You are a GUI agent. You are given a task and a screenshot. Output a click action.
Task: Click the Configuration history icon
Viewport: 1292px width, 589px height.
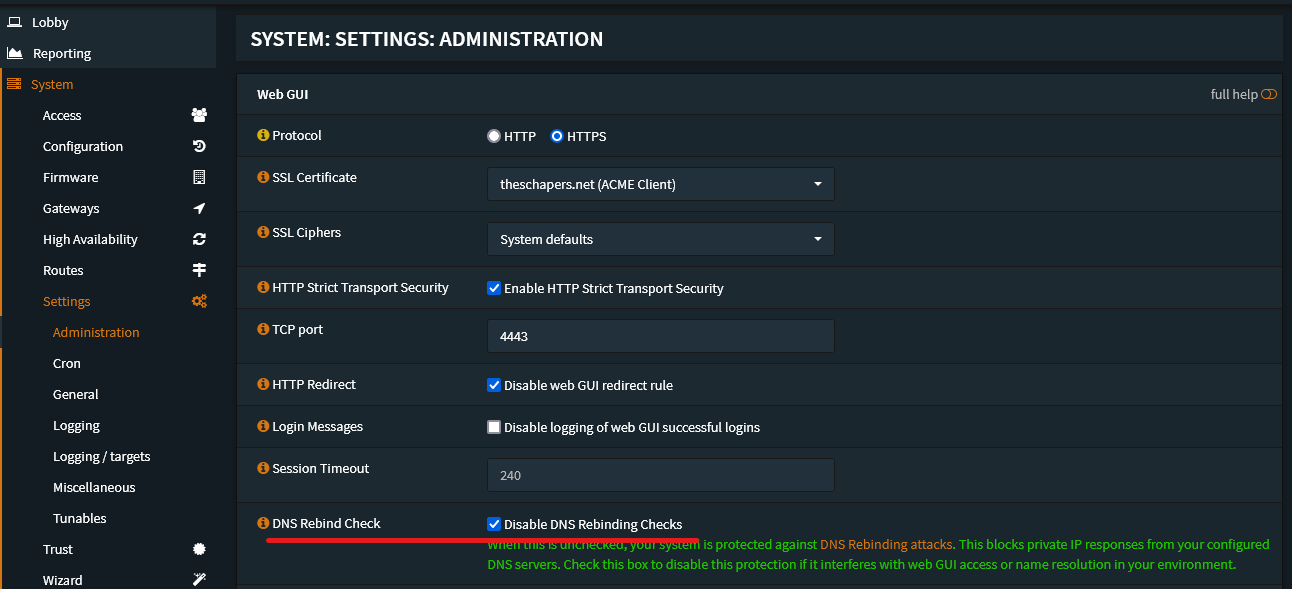[x=199, y=146]
